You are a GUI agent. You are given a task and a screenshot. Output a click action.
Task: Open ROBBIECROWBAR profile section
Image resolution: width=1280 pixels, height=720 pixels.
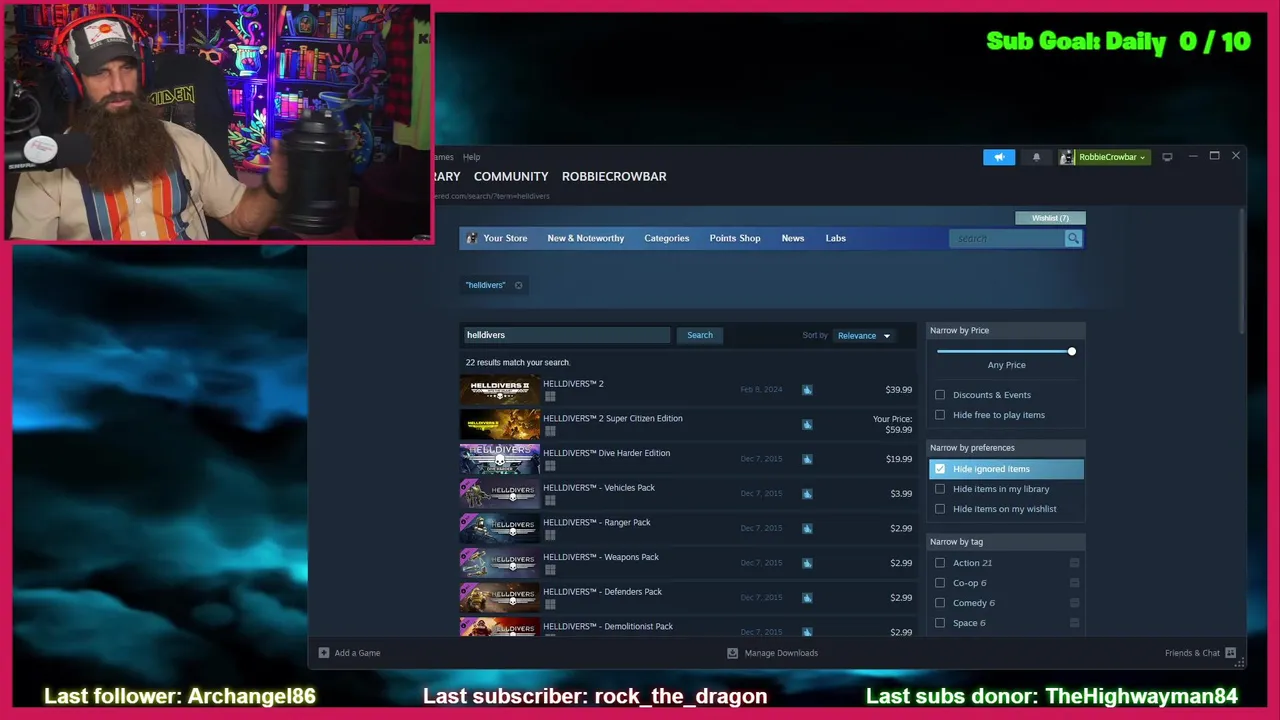tap(614, 176)
